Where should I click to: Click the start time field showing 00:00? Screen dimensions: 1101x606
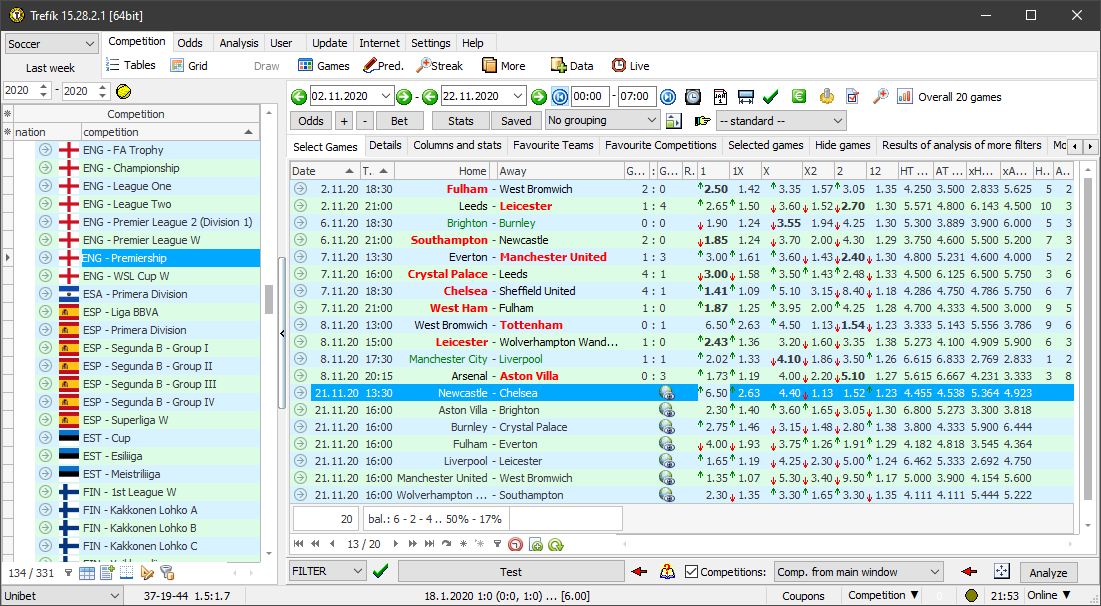click(591, 97)
